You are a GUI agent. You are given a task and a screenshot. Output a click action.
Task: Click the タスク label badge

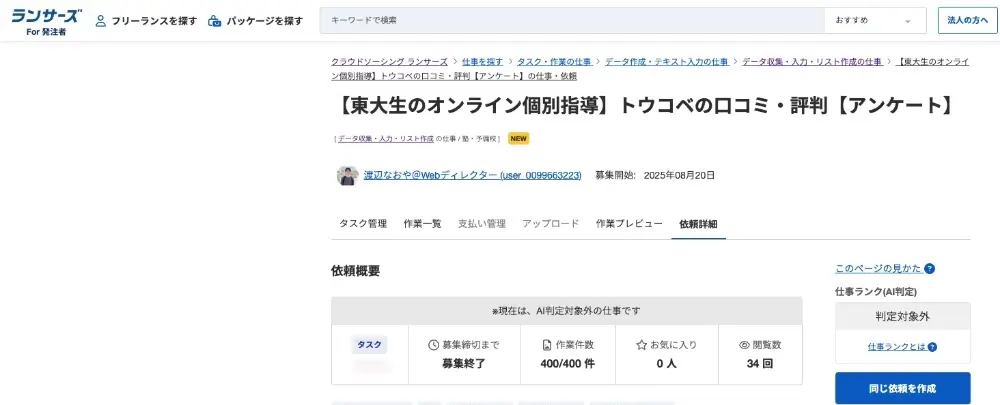click(369, 345)
